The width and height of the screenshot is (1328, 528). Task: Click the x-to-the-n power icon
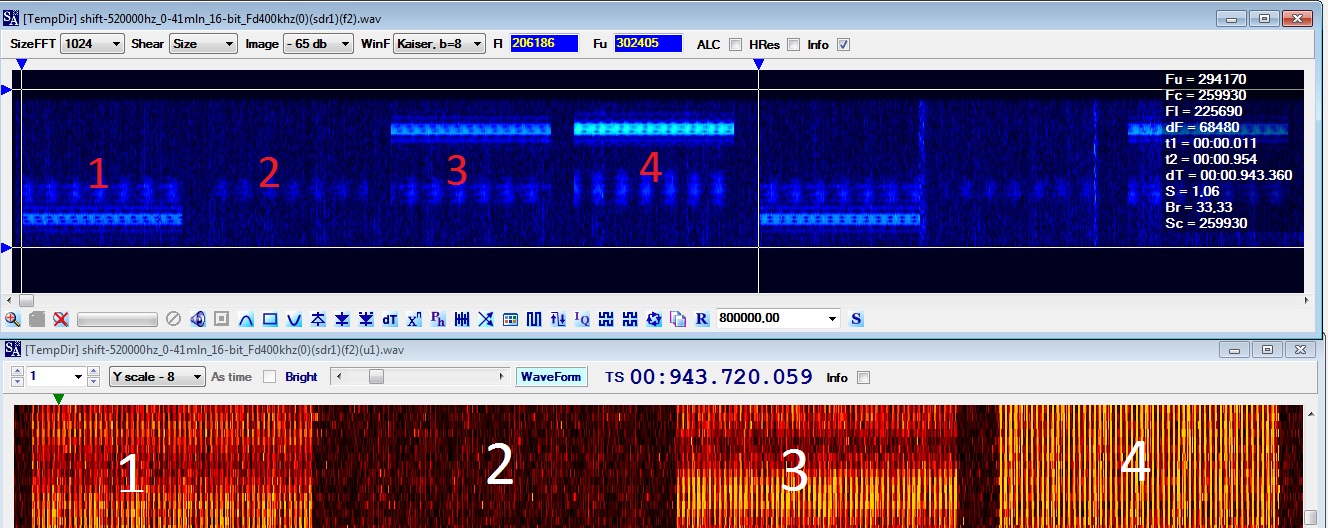(x=414, y=319)
